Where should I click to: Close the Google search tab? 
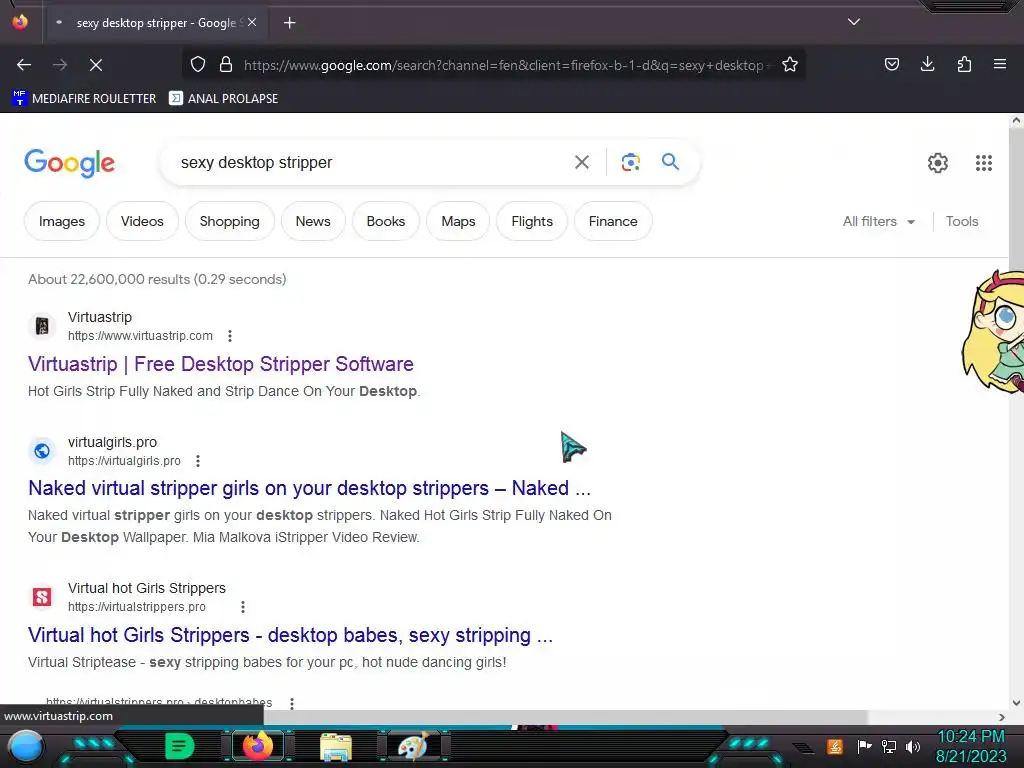pyautogui.click(x=252, y=22)
